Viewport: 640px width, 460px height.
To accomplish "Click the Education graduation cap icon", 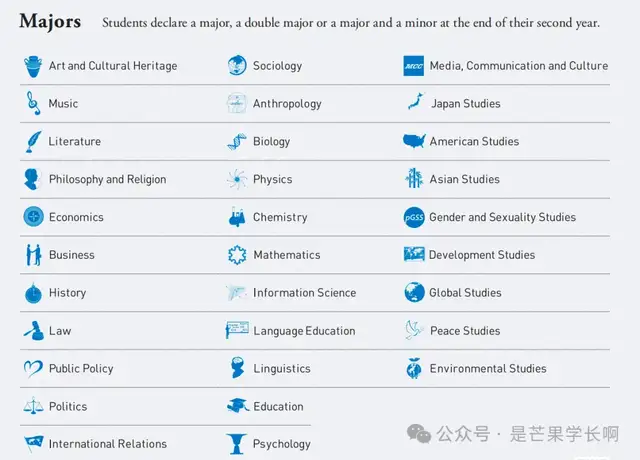I will [x=236, y=406].
